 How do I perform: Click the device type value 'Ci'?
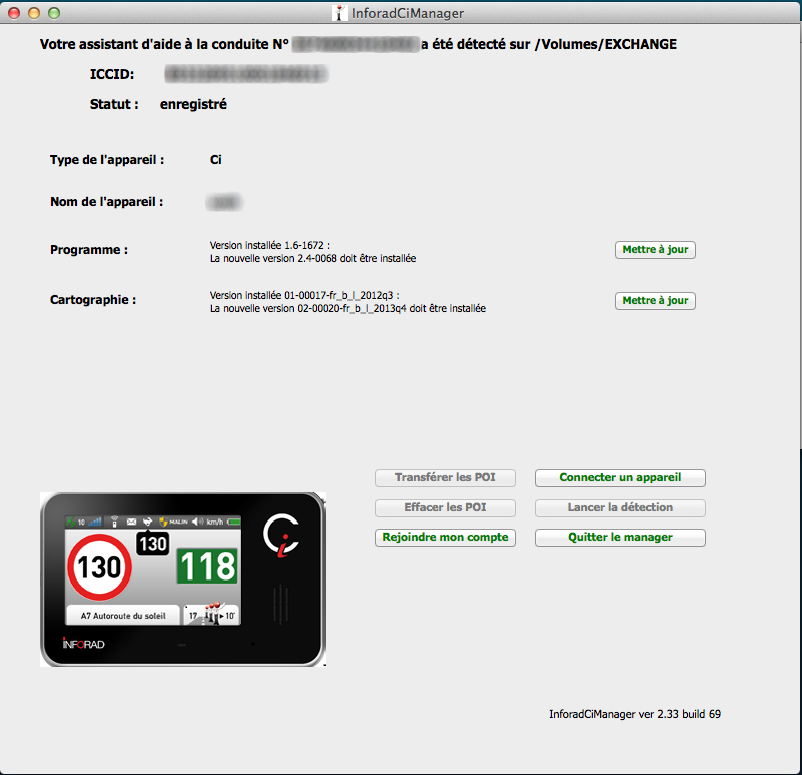[x=215, y=160]
